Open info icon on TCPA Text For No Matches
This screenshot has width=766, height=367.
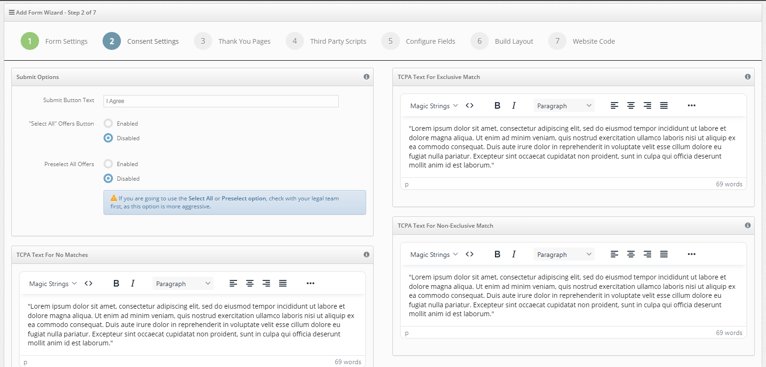pyautogui.click(x=366, y=255)
